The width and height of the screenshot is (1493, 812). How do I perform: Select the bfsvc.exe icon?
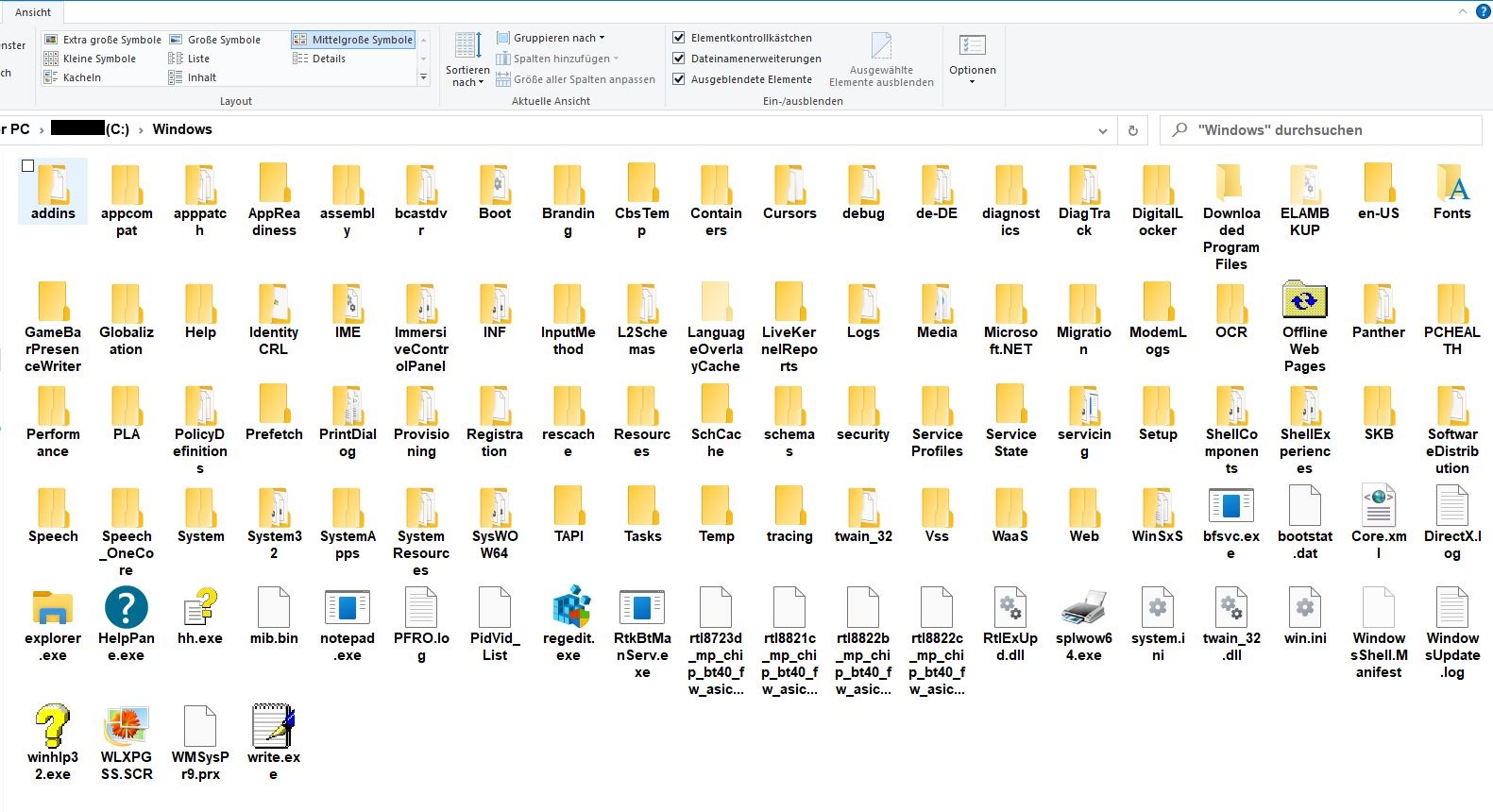pos(1231,505)
